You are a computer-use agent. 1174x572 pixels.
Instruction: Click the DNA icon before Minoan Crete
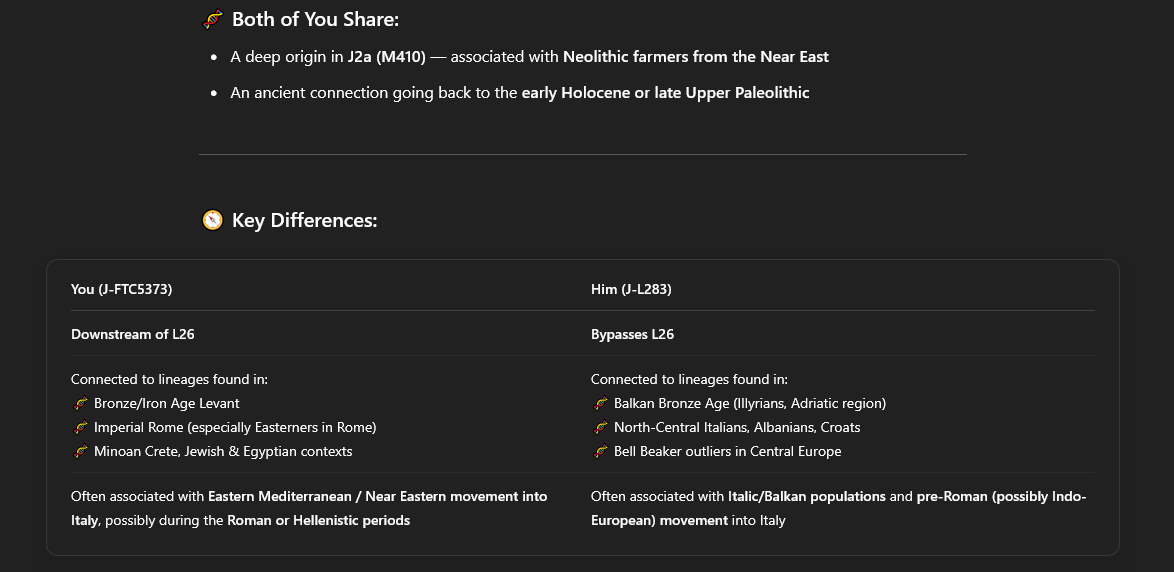tap(80, 451)
